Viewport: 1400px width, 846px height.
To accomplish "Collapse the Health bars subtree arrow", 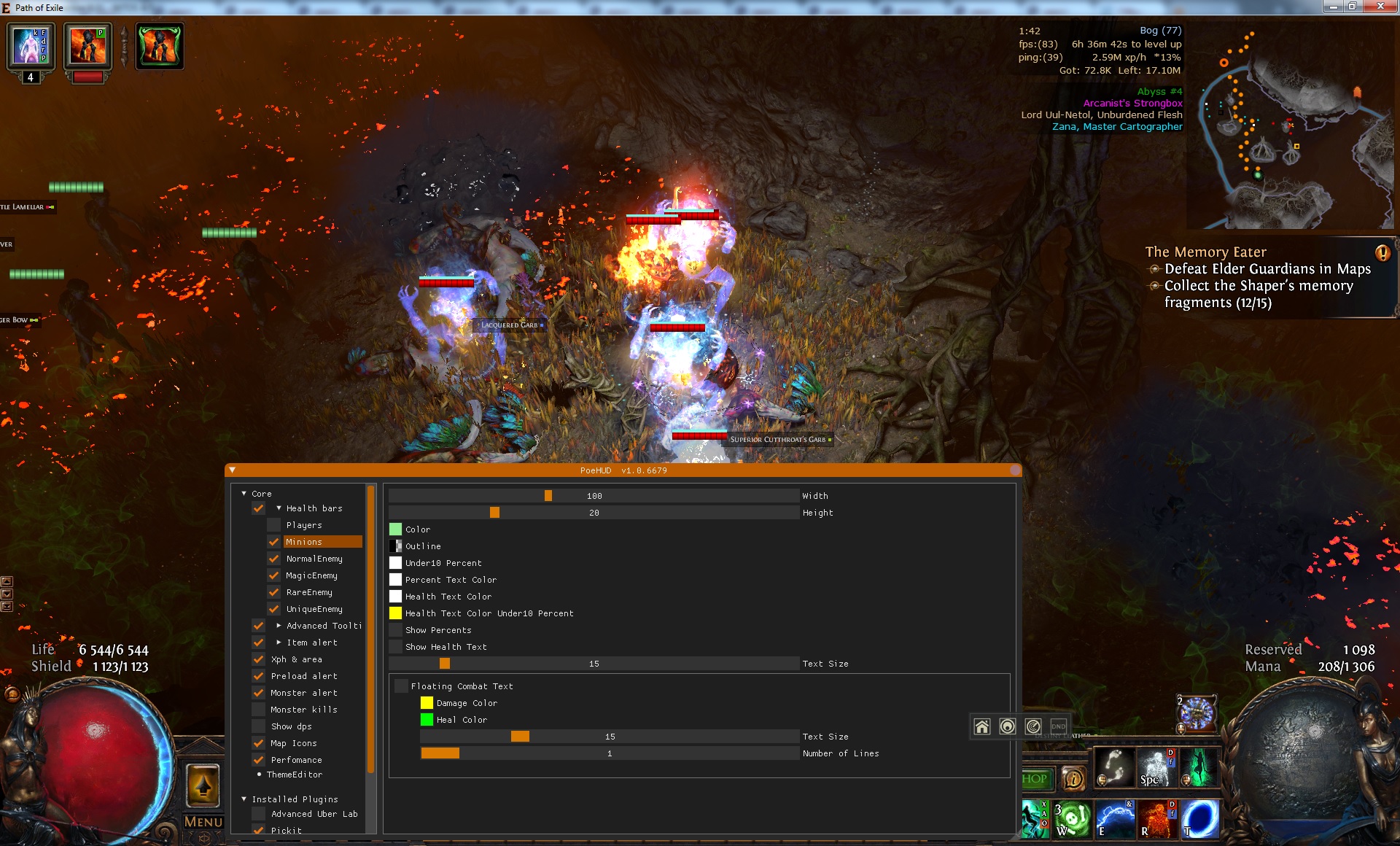I will point(279,508).
